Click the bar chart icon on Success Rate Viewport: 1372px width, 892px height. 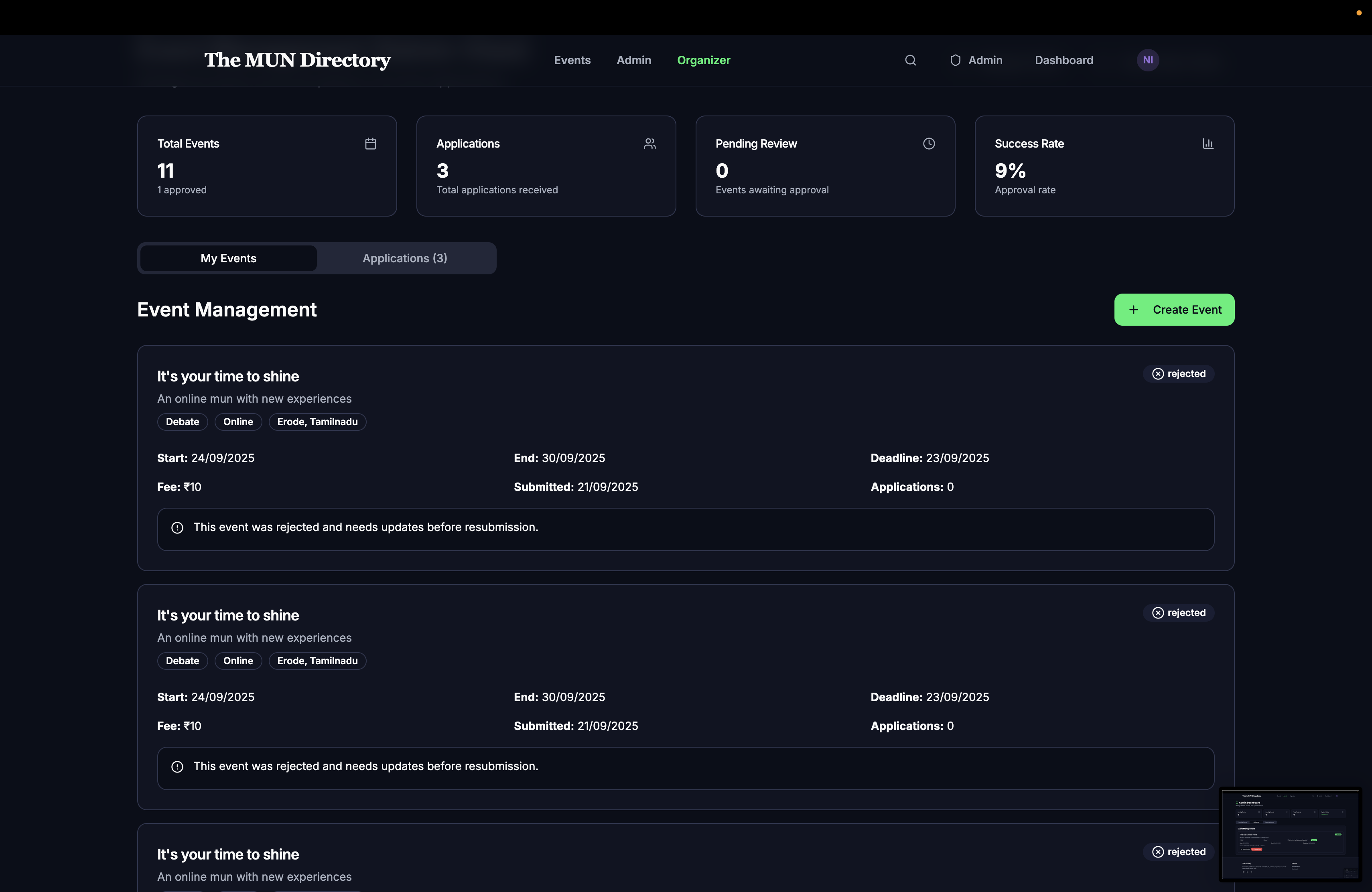tap(1208, 144)
